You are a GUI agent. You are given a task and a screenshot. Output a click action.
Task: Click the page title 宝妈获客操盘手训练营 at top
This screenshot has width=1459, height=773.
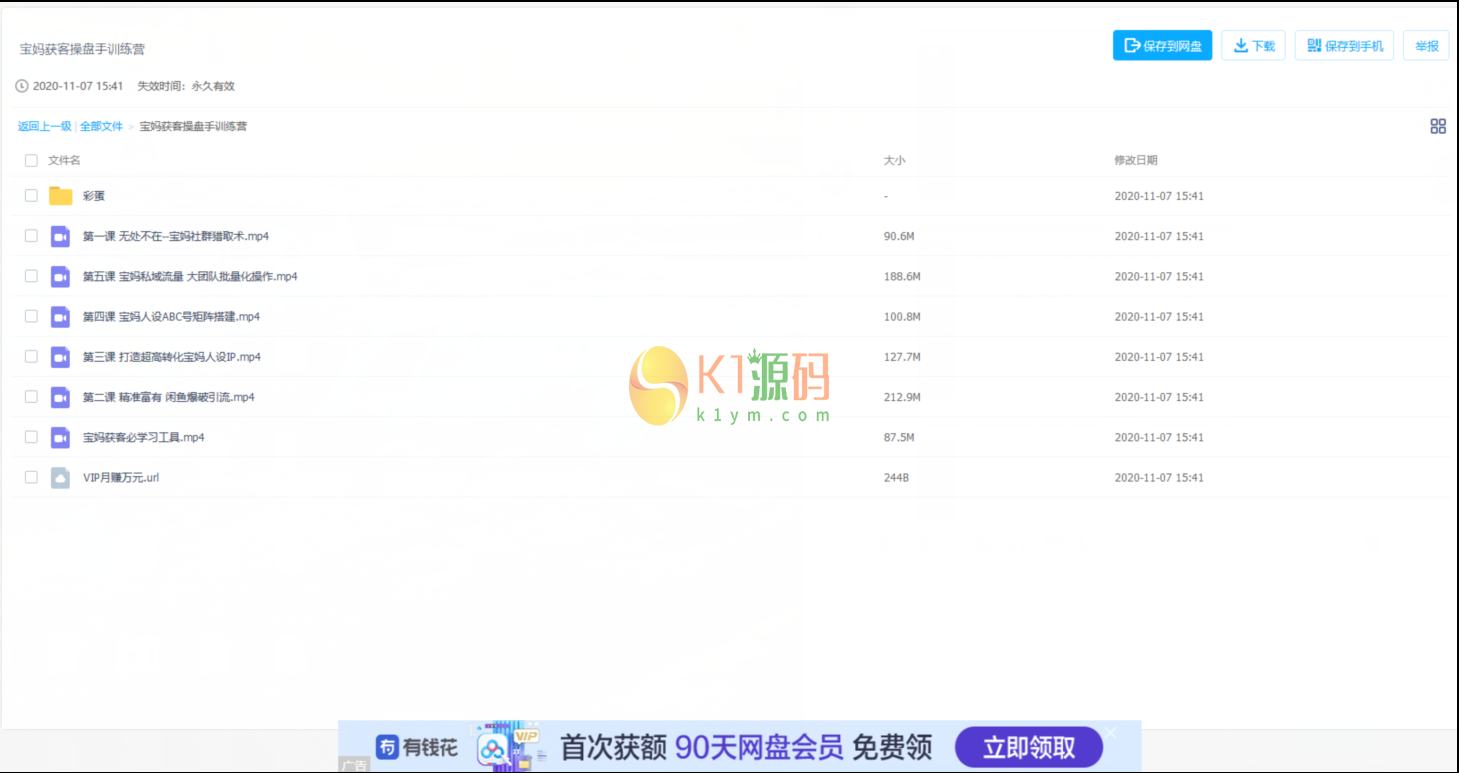click(83, 49)
